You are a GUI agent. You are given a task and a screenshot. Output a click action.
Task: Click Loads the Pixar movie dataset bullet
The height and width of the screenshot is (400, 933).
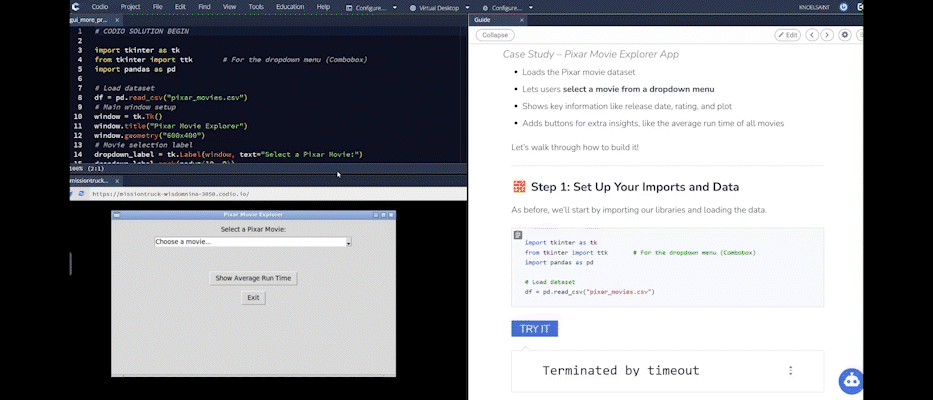(578, 72)
